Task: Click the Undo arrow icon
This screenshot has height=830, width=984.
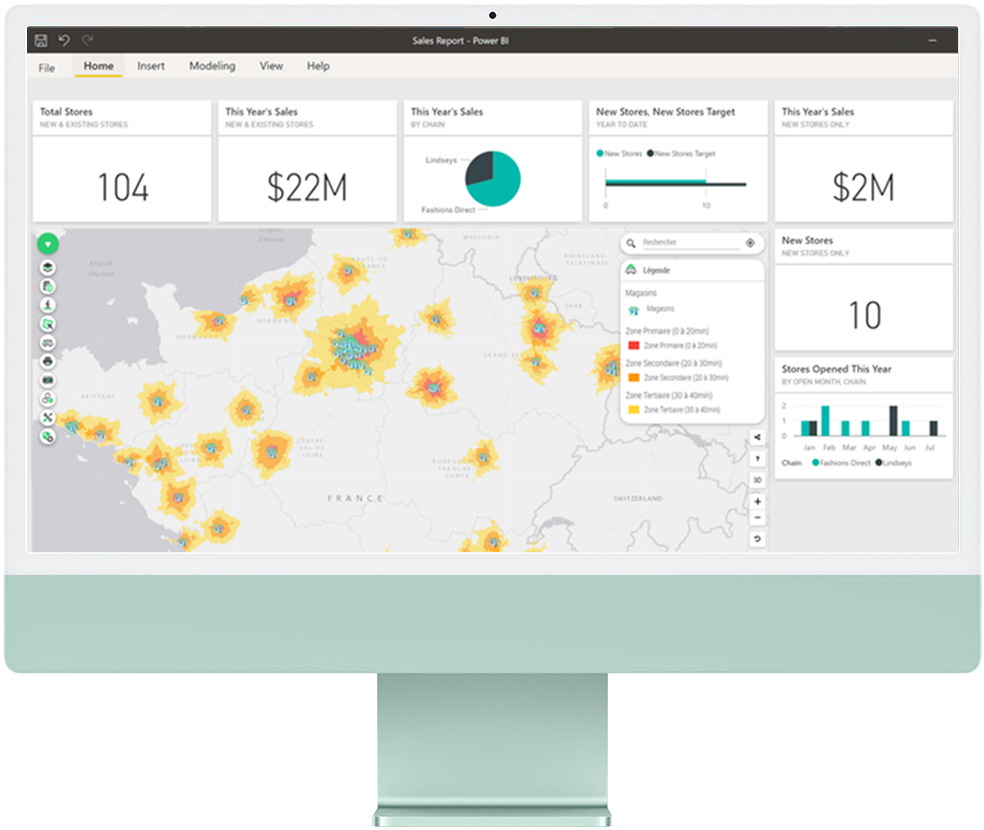Action: click(64, 40)
